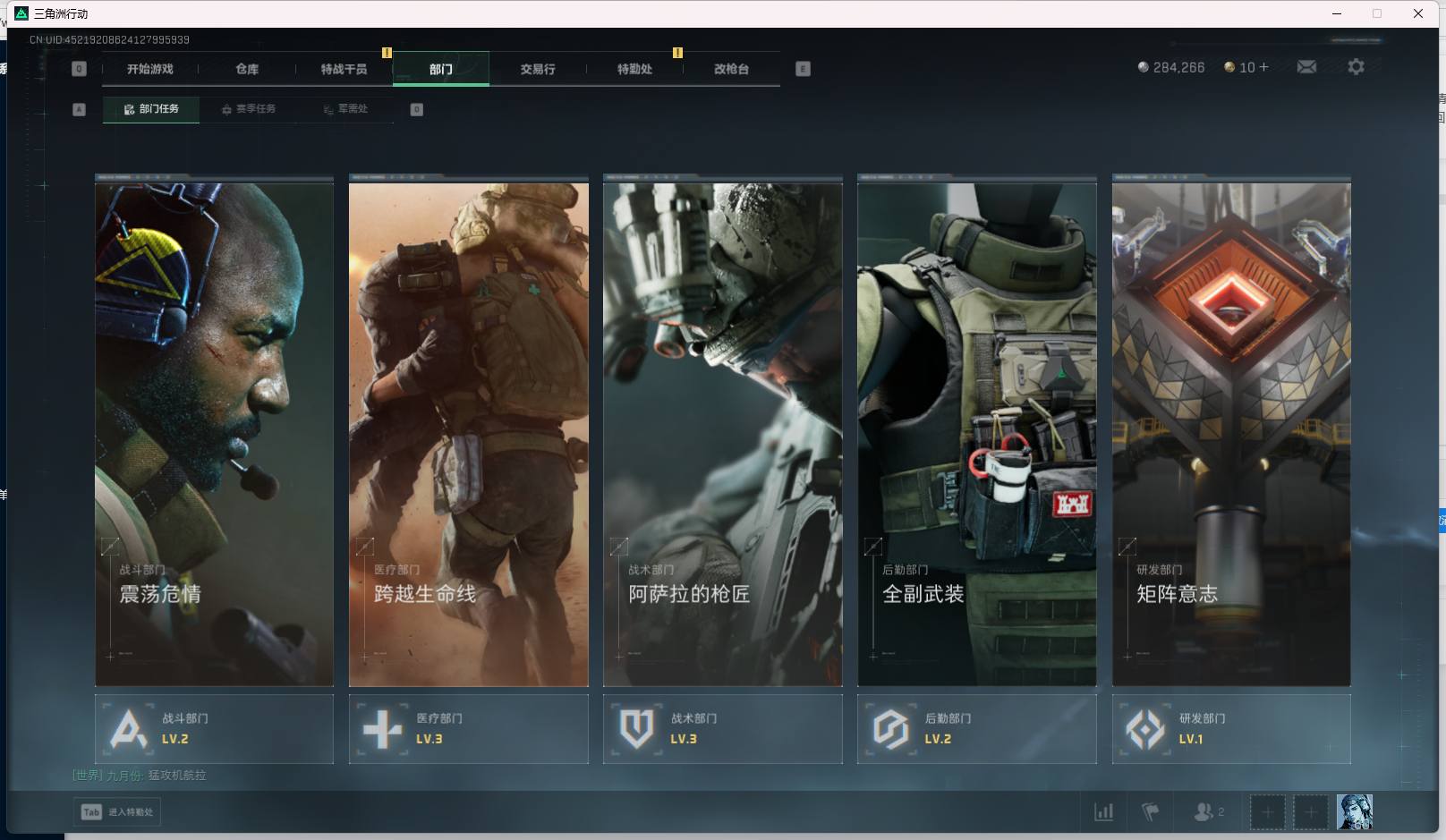
Task: Open the mail envelope icon
Action: 1306,67
